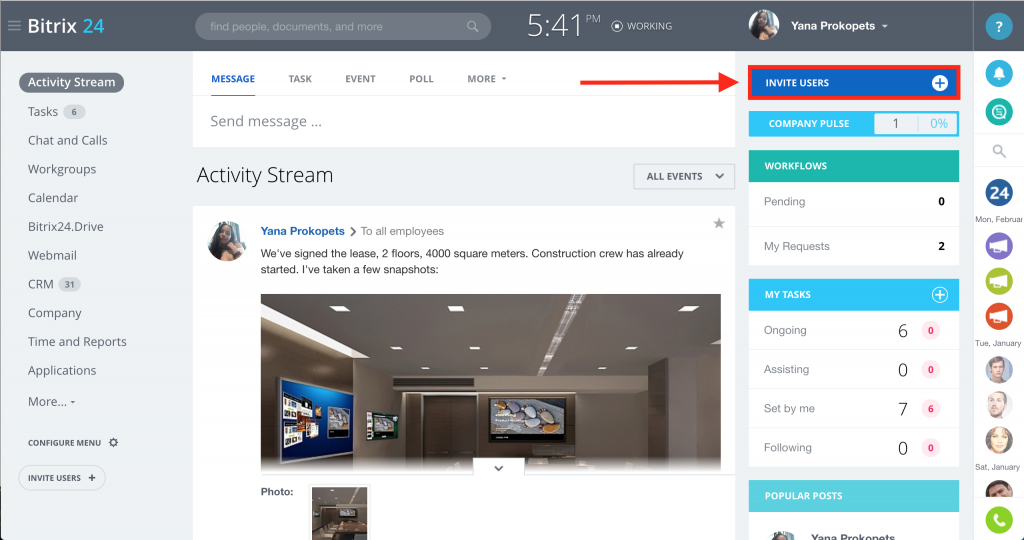Click the green phone call button
This screenshot has width=1024, height=540.
[999, 520]
